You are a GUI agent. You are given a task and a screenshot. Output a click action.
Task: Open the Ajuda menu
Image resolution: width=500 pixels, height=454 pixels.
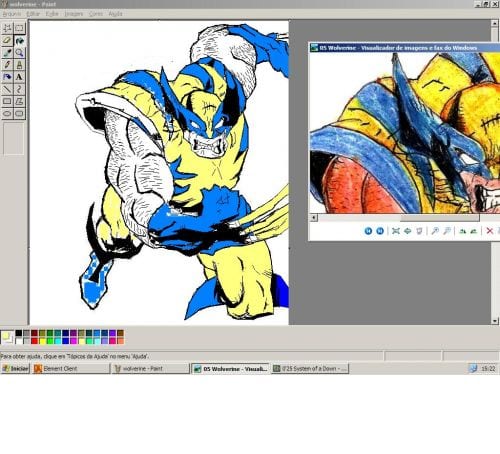115,14
